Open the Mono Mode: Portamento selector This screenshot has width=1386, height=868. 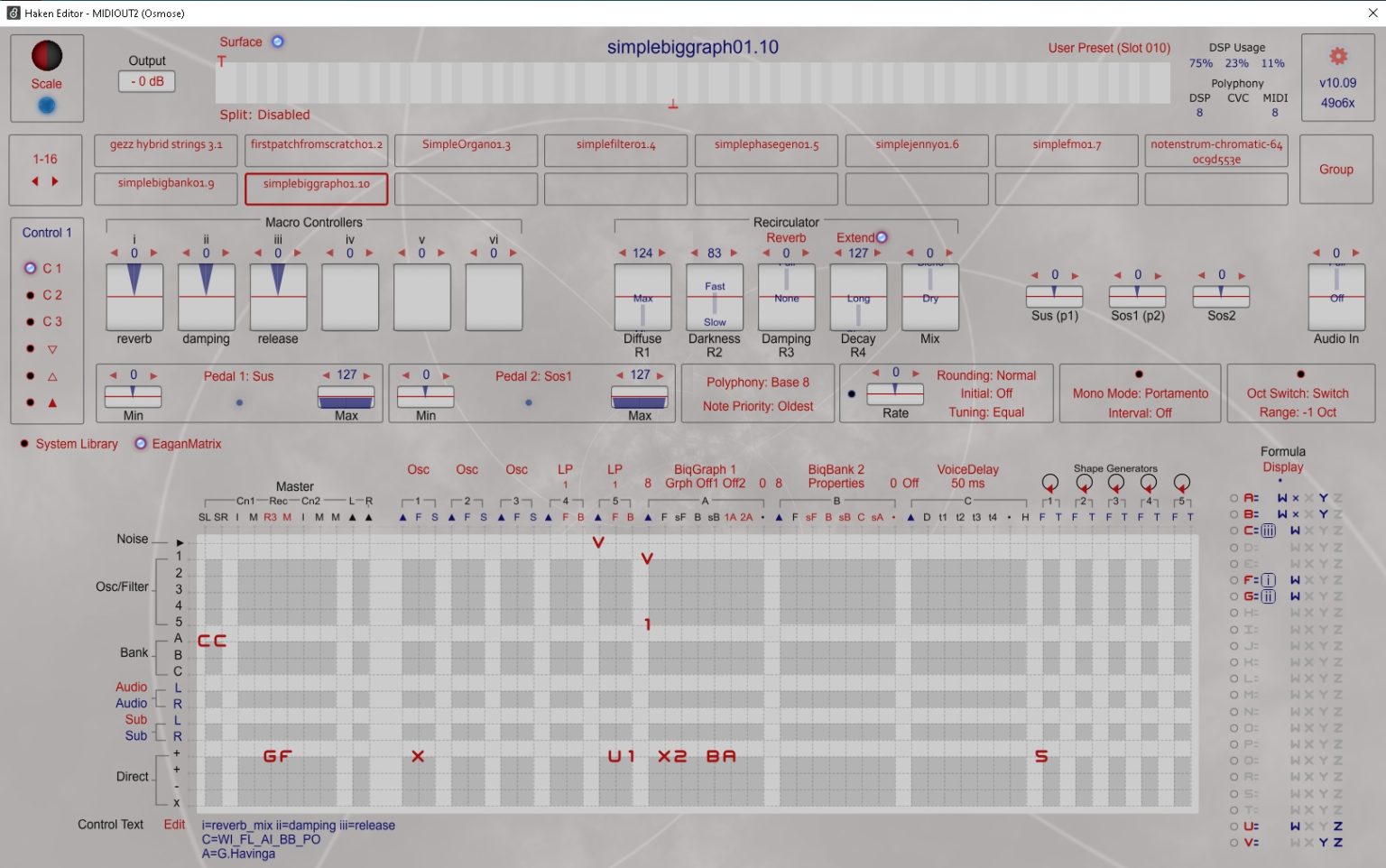[1141, 393]
